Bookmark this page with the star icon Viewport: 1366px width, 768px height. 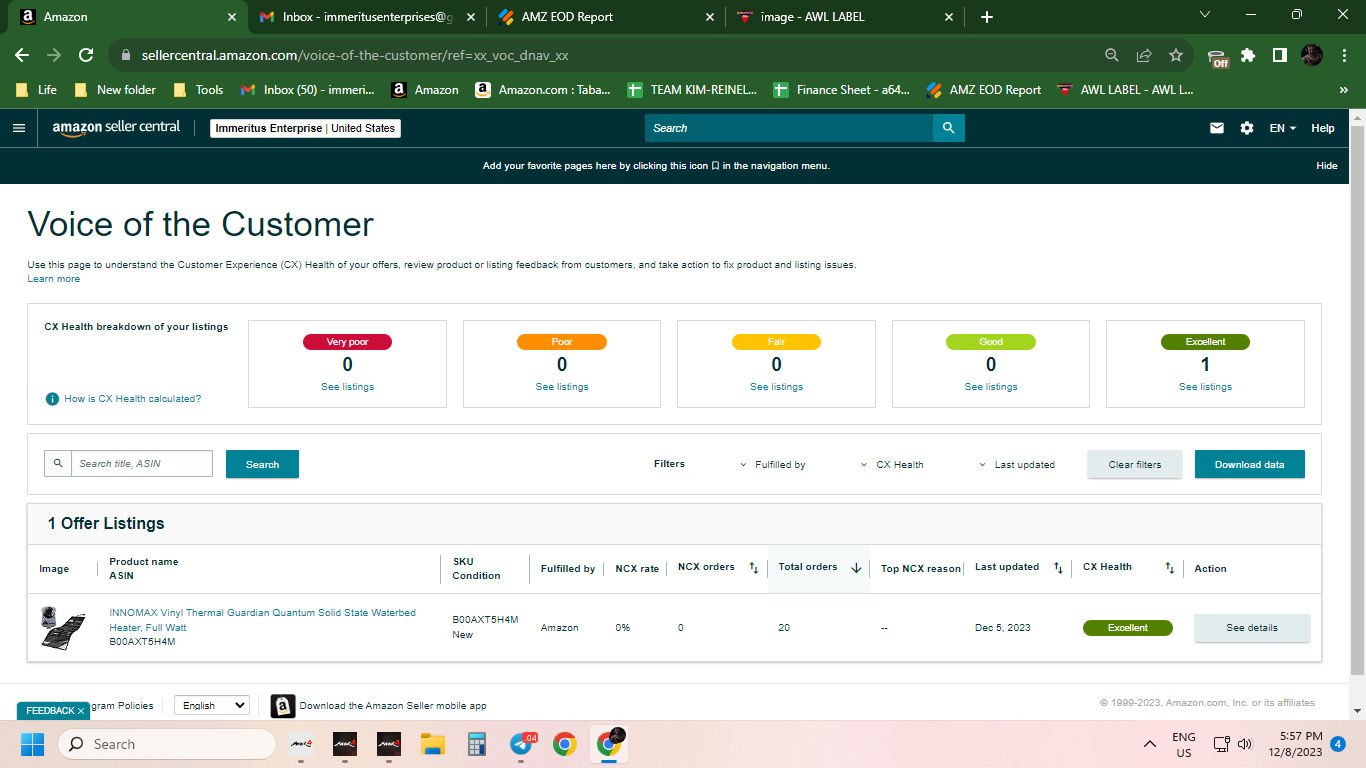1176,55
